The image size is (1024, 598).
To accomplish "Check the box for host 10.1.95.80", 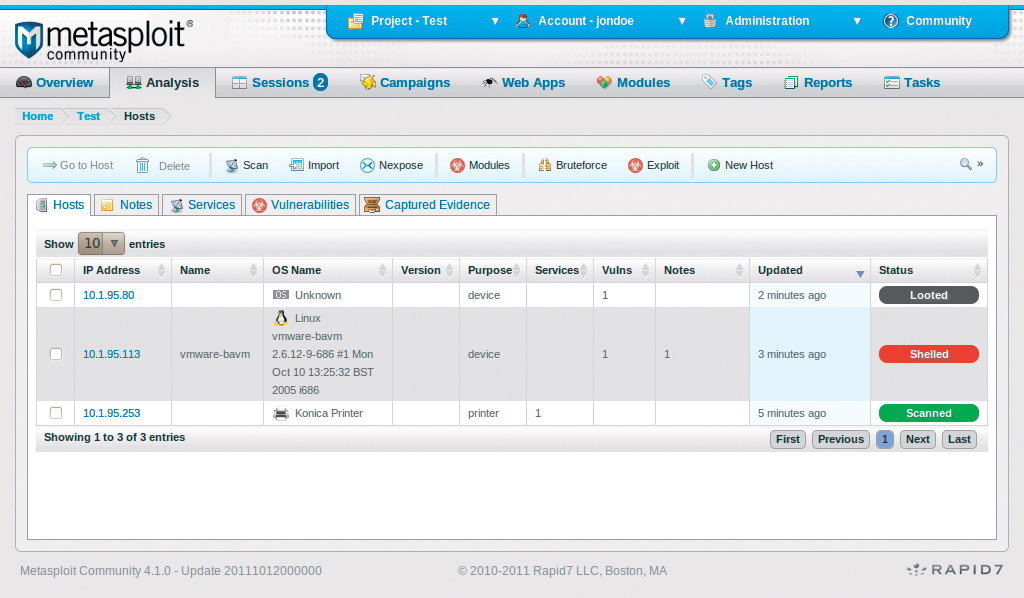I will (56, 295).
